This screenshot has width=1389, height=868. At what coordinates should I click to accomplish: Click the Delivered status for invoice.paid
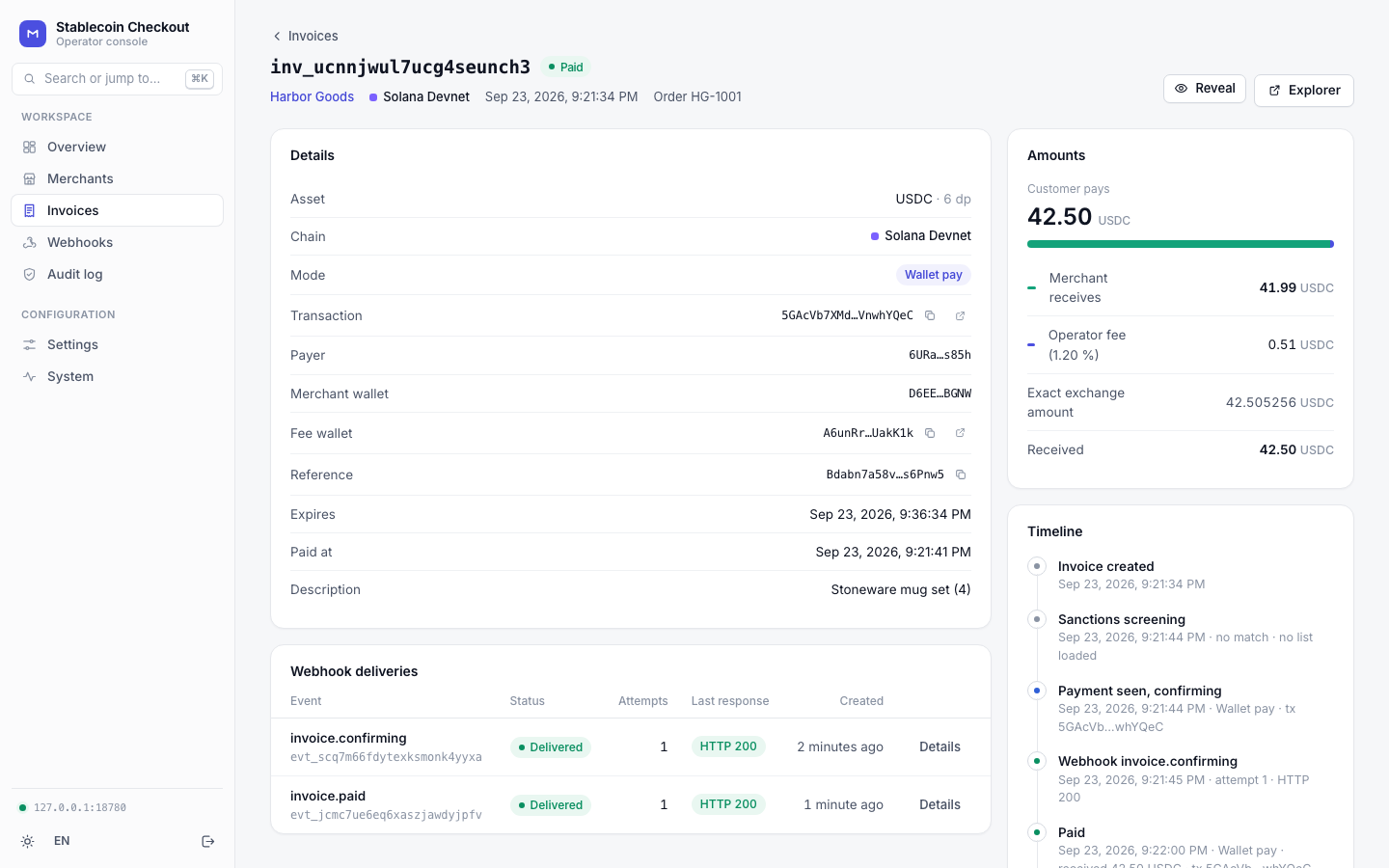(x=551, y=805)
